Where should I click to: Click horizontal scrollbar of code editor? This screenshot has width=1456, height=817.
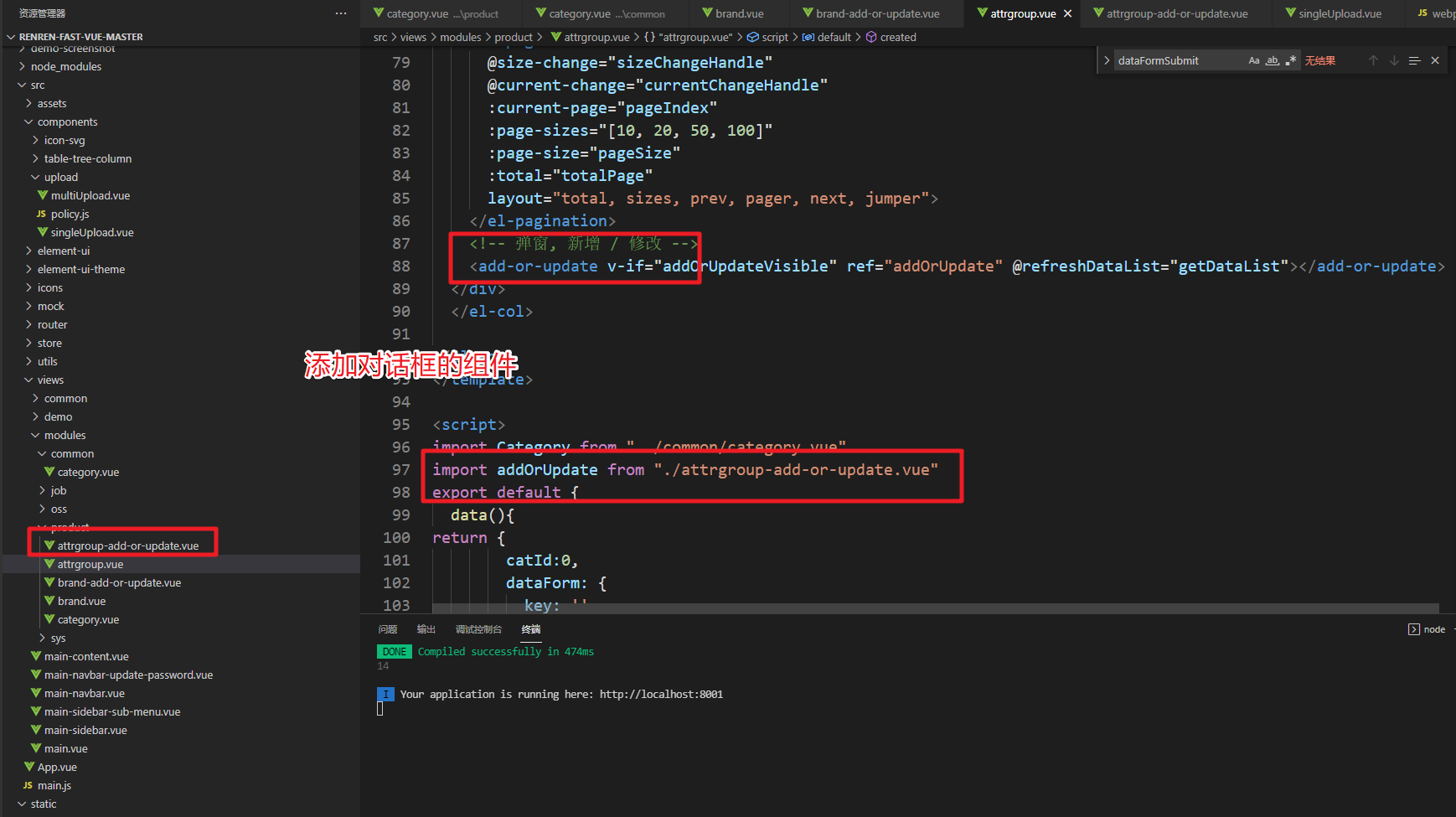935,608
